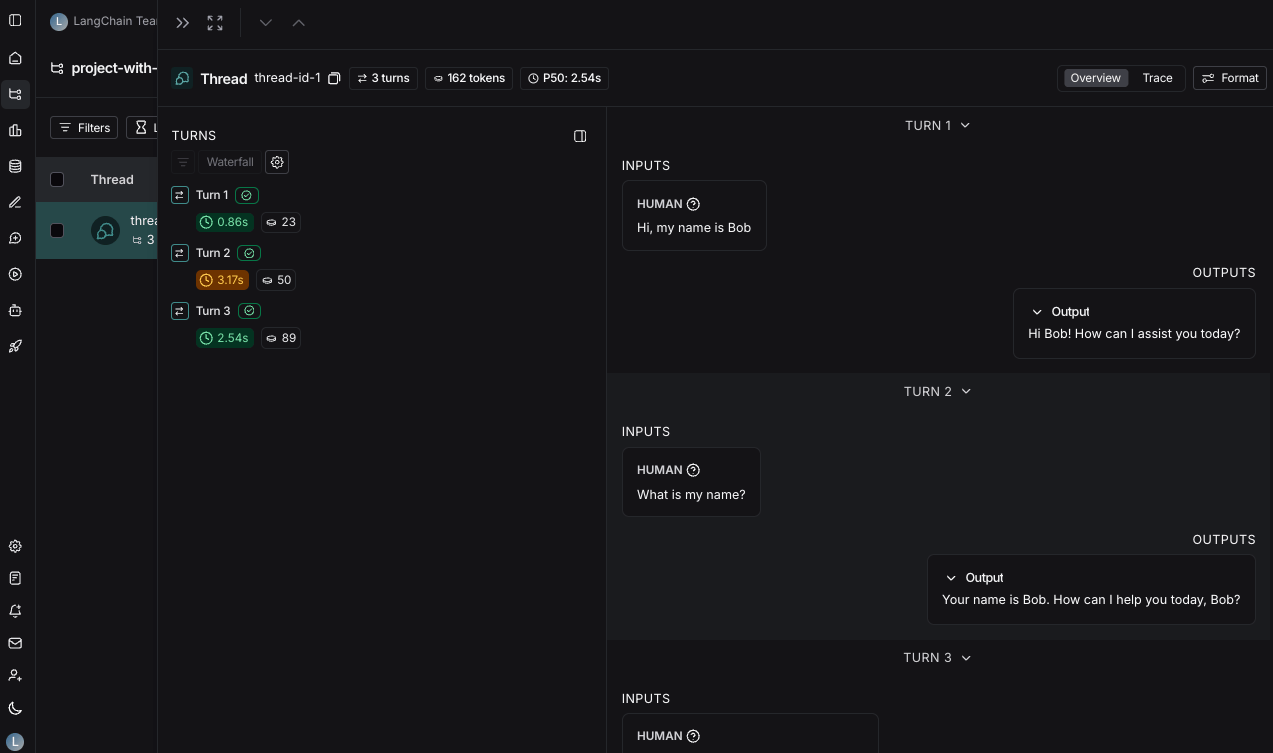Click the 23 token count of Turn 1

coord(280,222)
